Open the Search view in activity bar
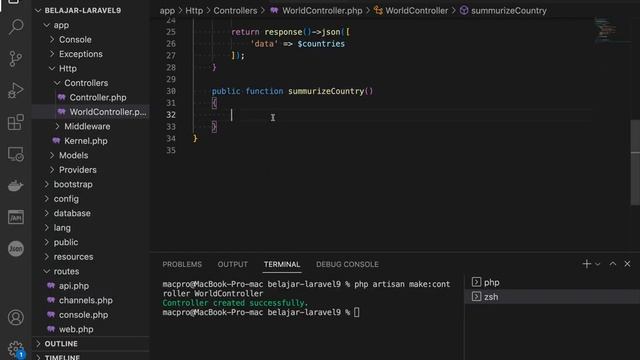Viewport: 640px width, 360px height. pyautogui.click(x=16, y=27)
